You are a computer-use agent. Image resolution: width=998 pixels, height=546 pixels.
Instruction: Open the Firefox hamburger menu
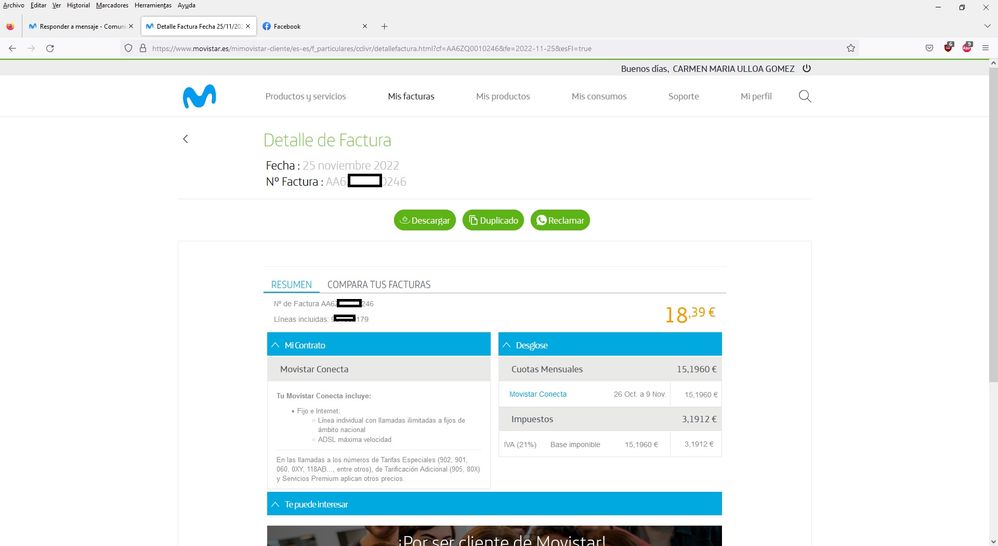coord(986,48)
